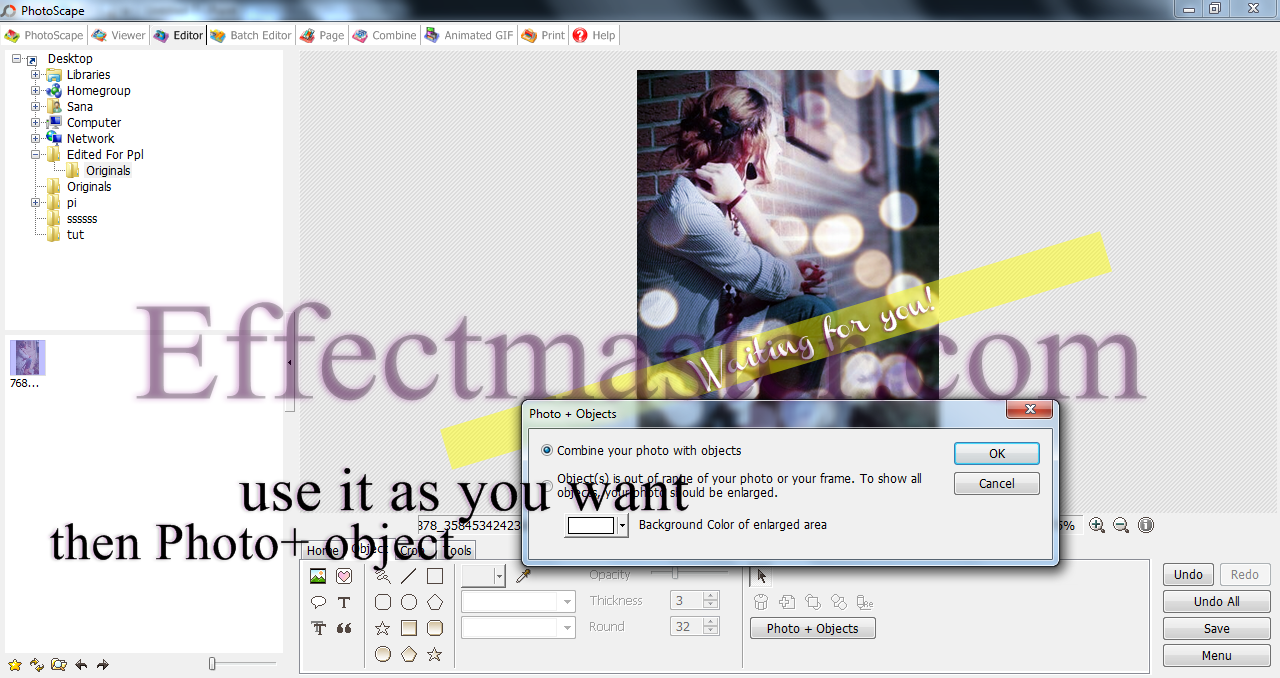Open the Batch Editor tab

pos(250,35)
